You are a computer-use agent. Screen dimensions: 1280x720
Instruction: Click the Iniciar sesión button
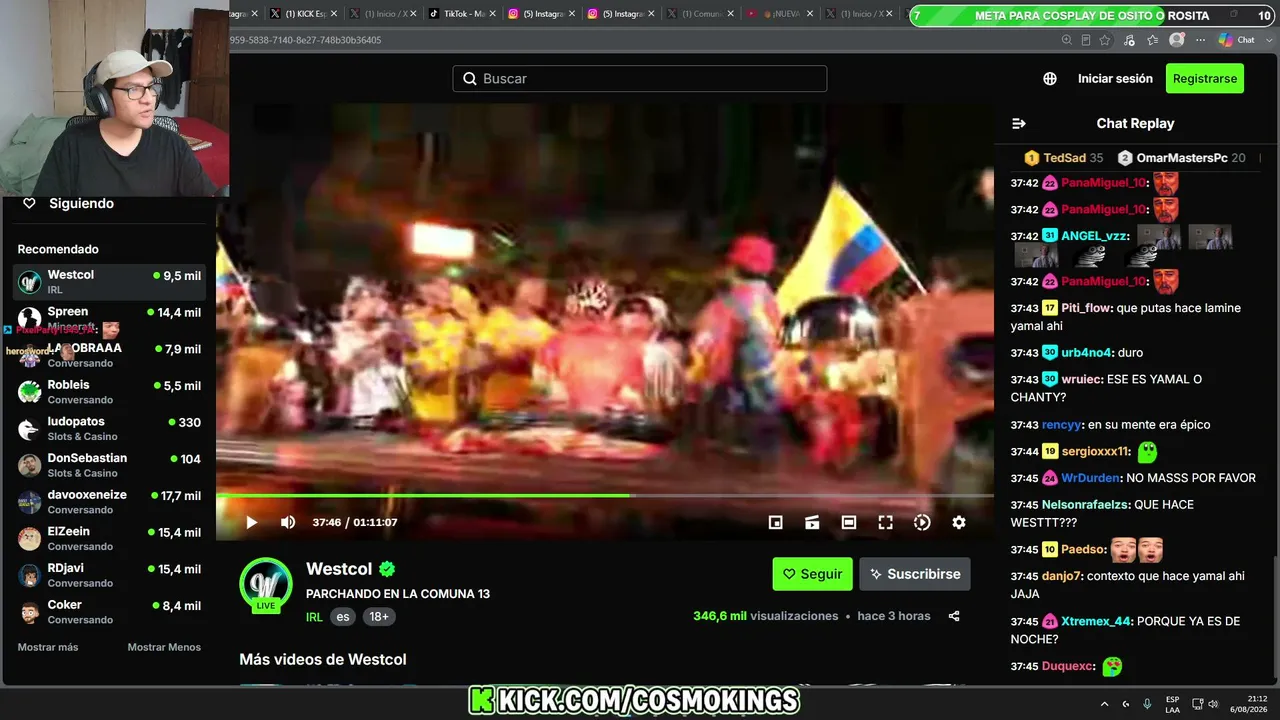point(1115,79)
